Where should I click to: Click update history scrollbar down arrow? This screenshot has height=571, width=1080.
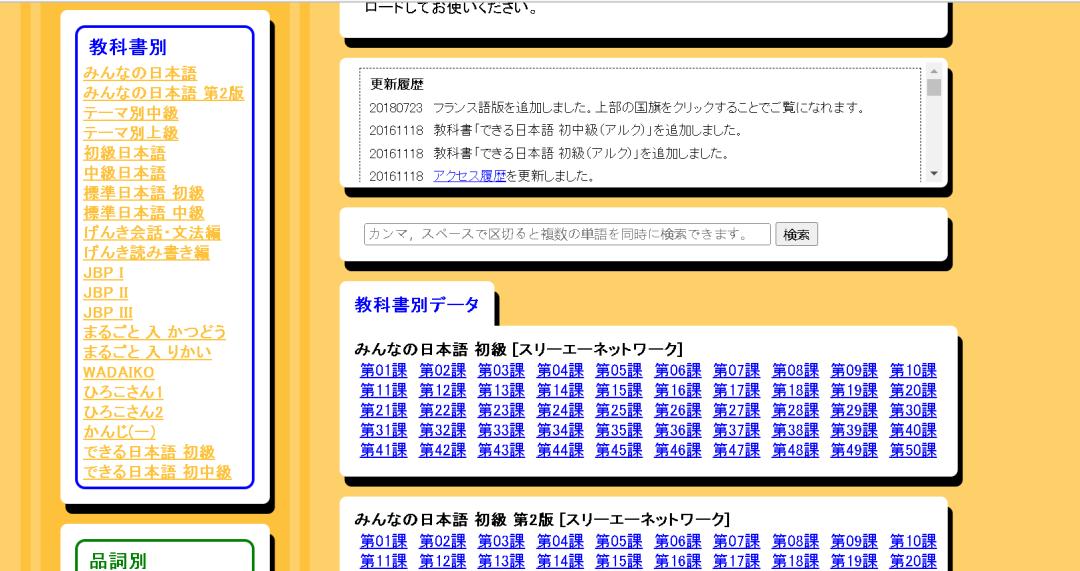[934, 174]
